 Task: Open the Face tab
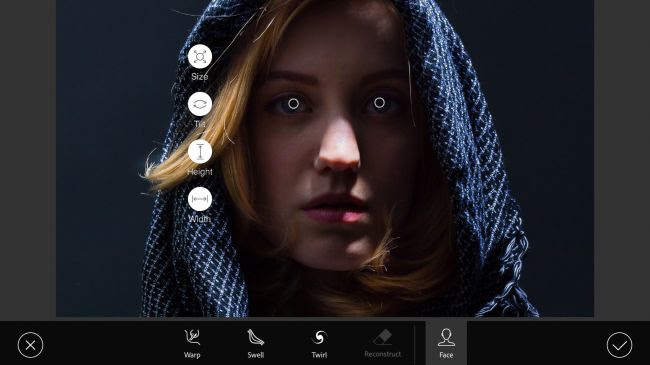(446, 343)
